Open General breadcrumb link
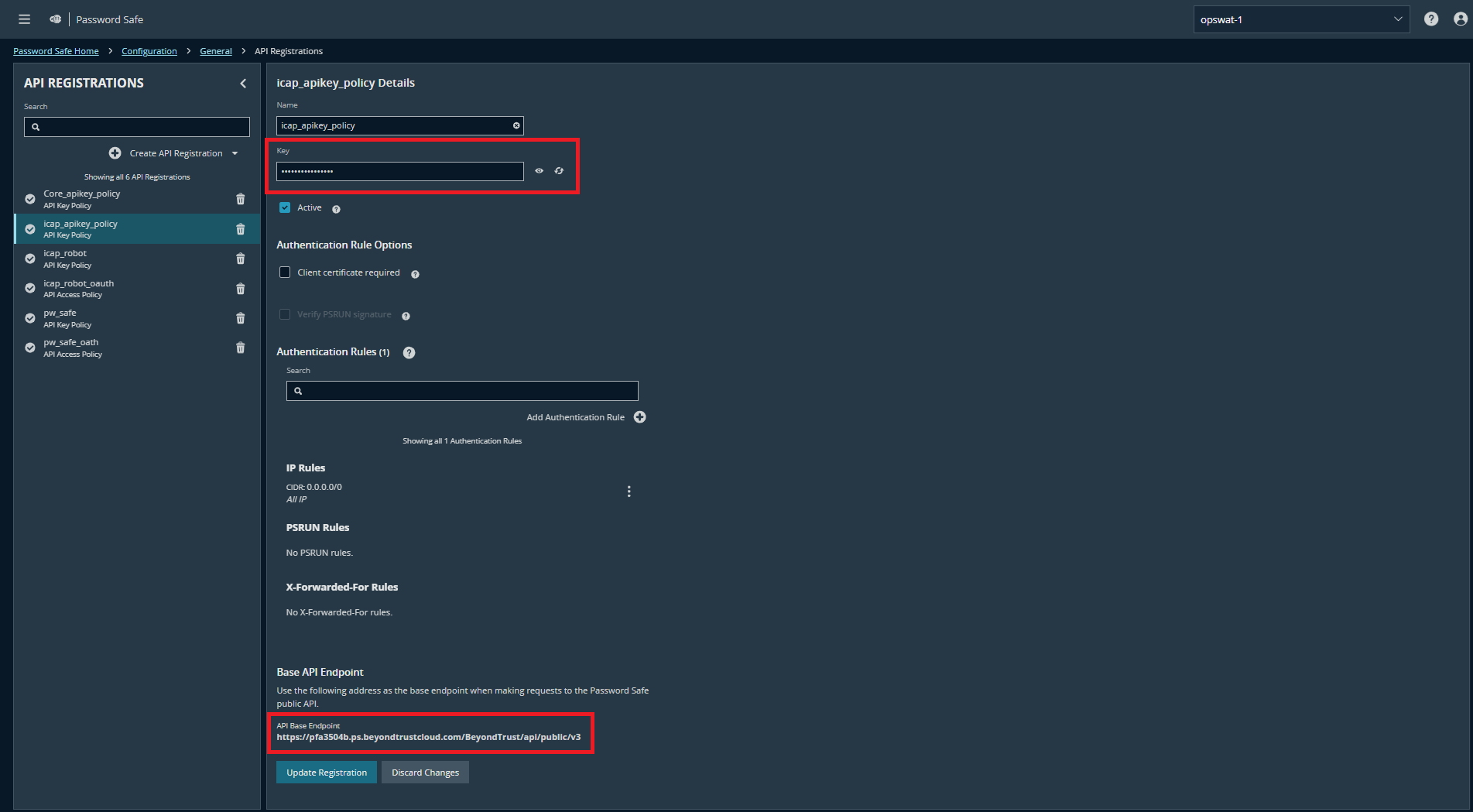Screen dimensions: 1473x812 [216, 51]
